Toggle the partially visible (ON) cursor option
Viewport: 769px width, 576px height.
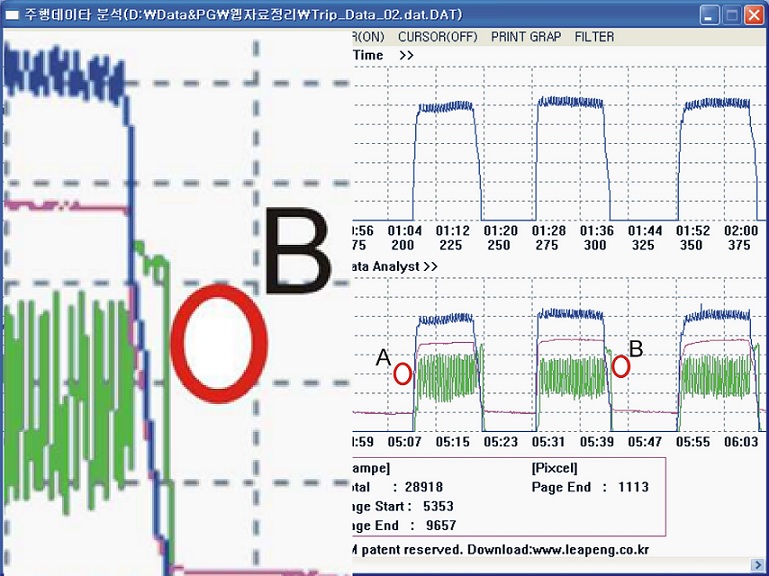[x=367, y=37]
